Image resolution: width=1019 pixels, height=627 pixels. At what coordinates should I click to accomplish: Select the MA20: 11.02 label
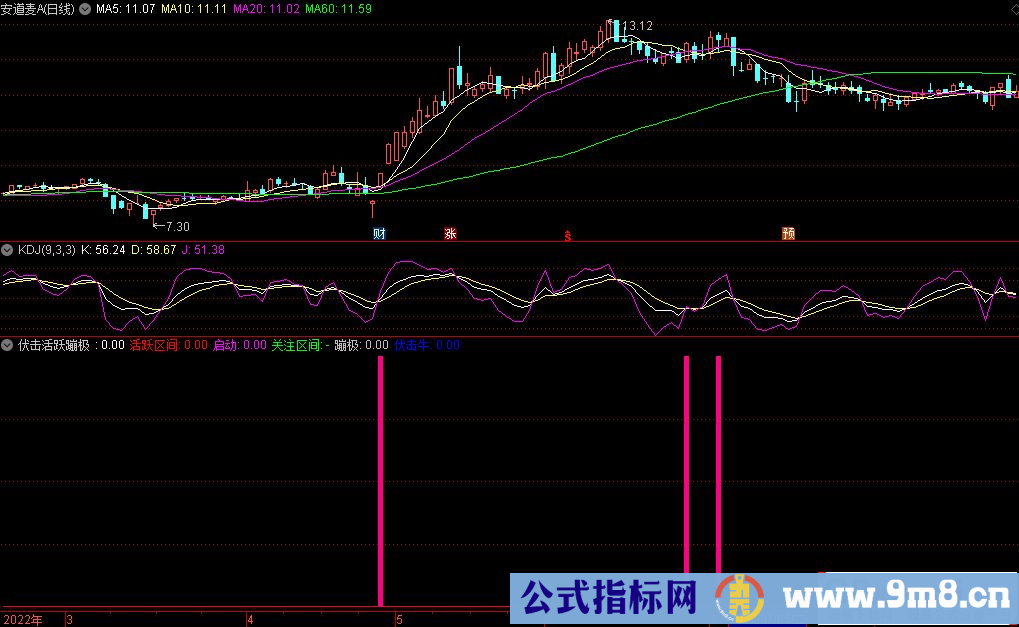point(266,9)
